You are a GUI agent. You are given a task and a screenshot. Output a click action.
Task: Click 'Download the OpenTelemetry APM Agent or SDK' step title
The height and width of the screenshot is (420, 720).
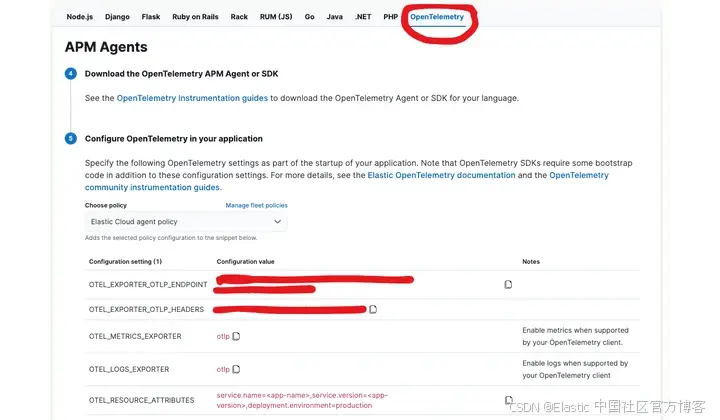pyautogui.click(x=181, y=74)
